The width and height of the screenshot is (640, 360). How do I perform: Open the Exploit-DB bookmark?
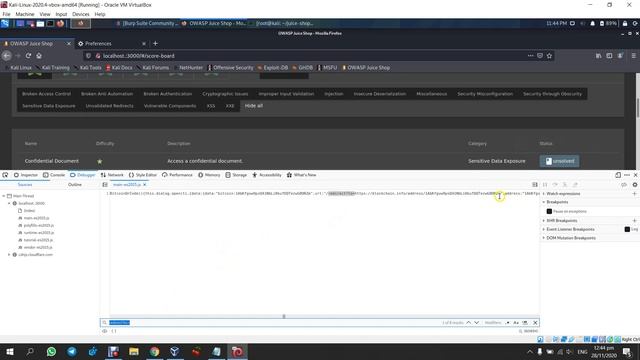pos(273,68)
